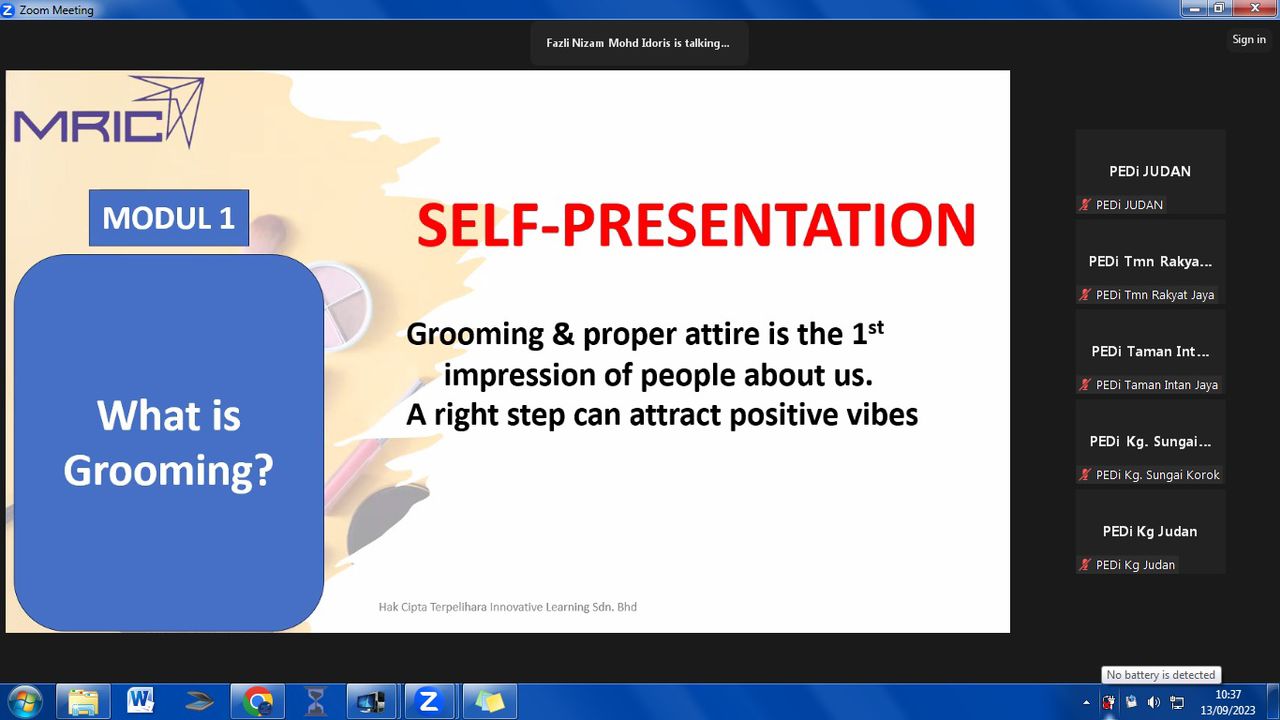The width and height of the screenshot is (1280, 720).
Task: Select PEDi Tmn Rakyat Jaya video tile
Action: tap(1150, 261)
